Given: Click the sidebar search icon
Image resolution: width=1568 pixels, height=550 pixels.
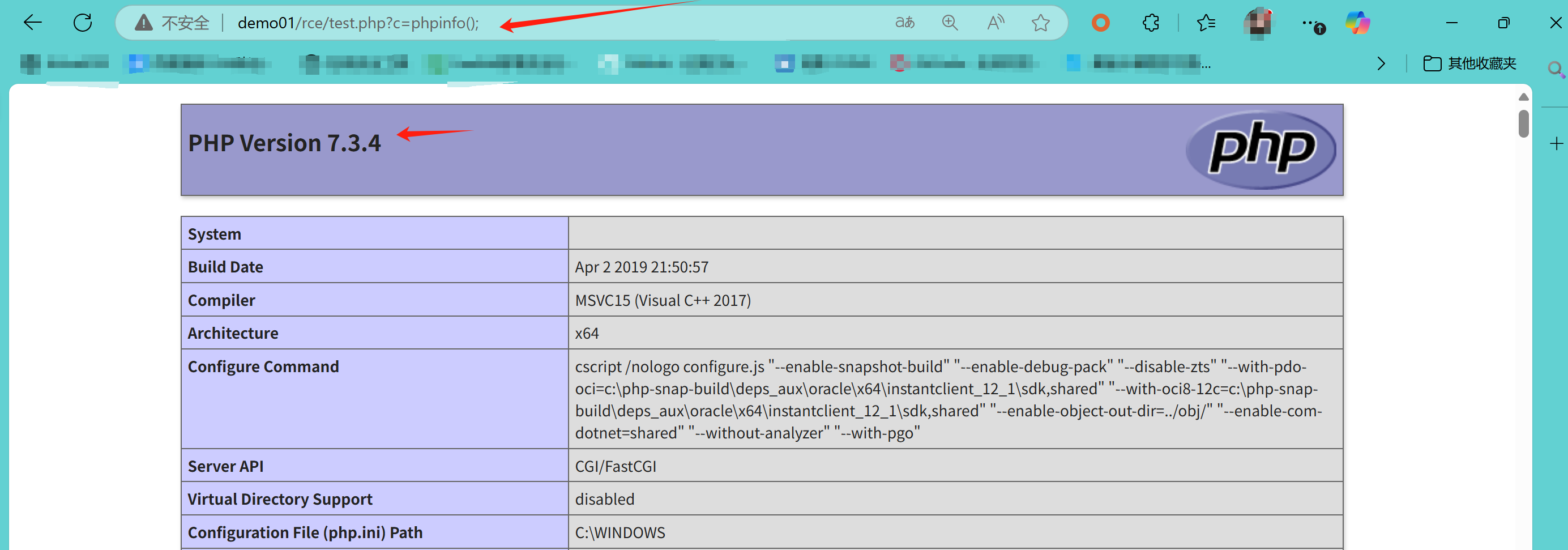Looking at the screenshot, I should 1555,70.
